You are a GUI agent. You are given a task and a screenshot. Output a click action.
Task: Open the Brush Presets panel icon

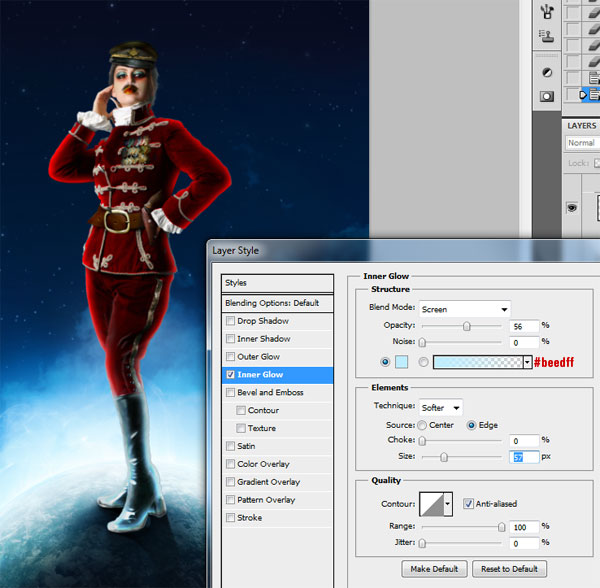click(x=547, y=11)
